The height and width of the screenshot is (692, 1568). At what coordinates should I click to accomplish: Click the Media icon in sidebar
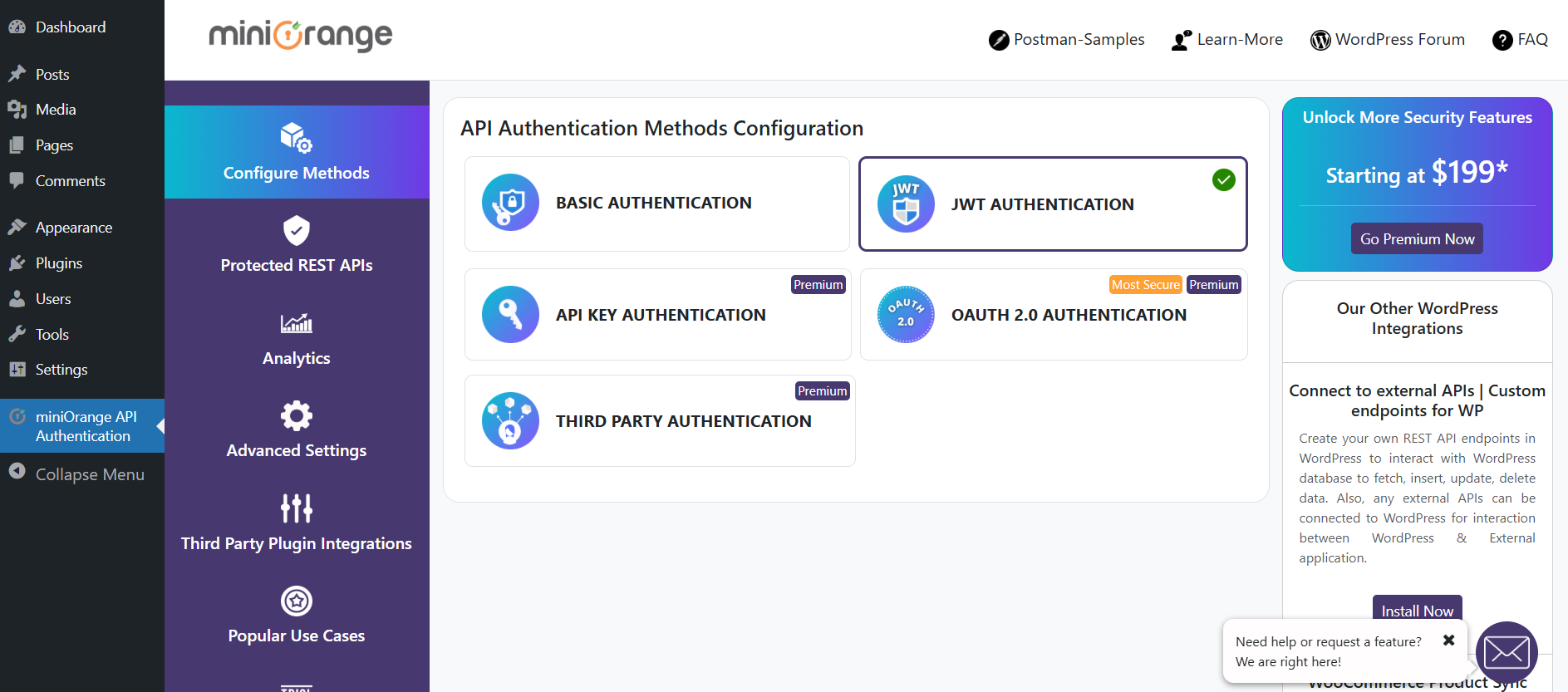click(17, 109)
